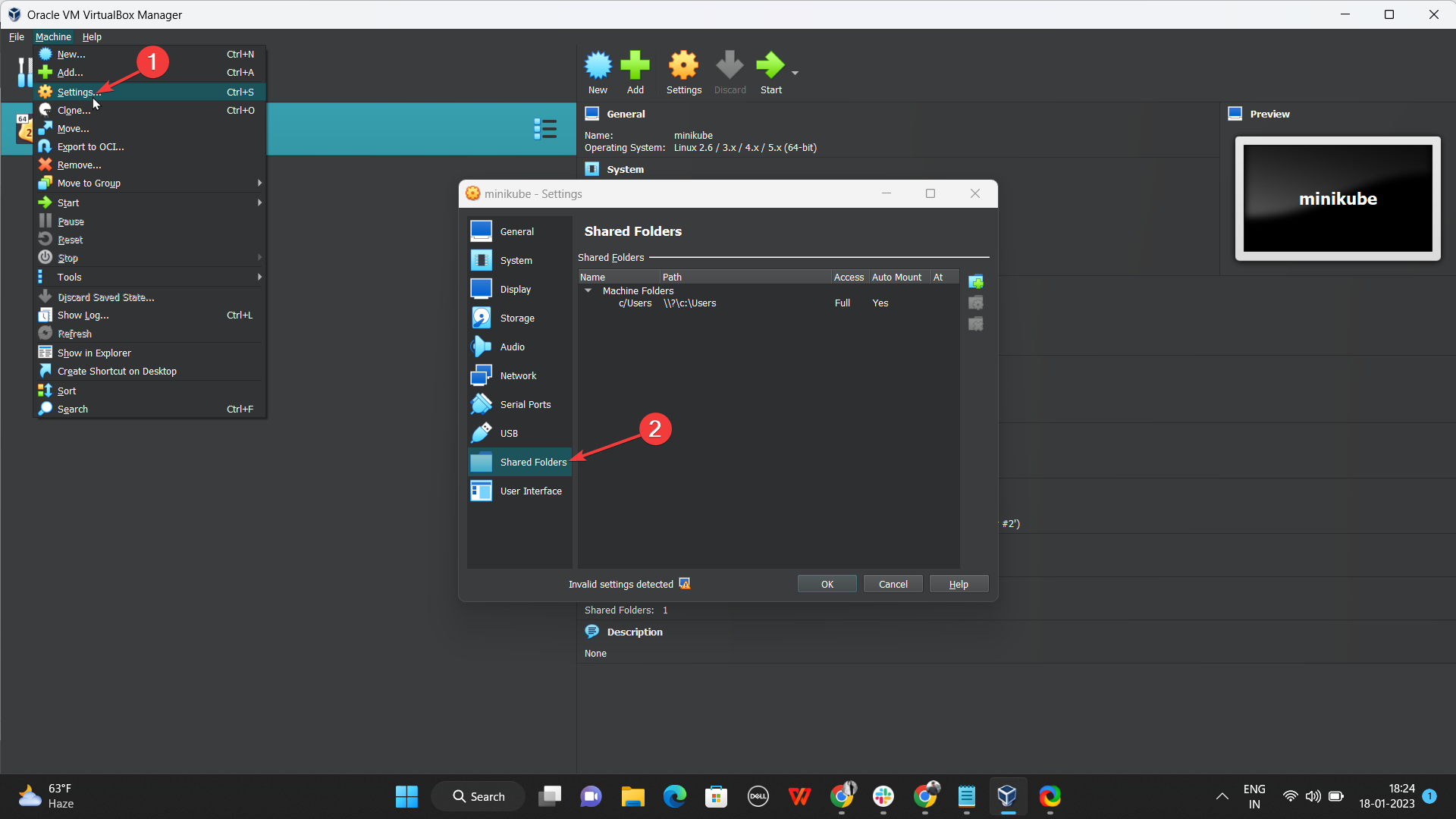Click the New machine toolbar icon
The image size is (1456, 819).
click(x=598, y=73)
